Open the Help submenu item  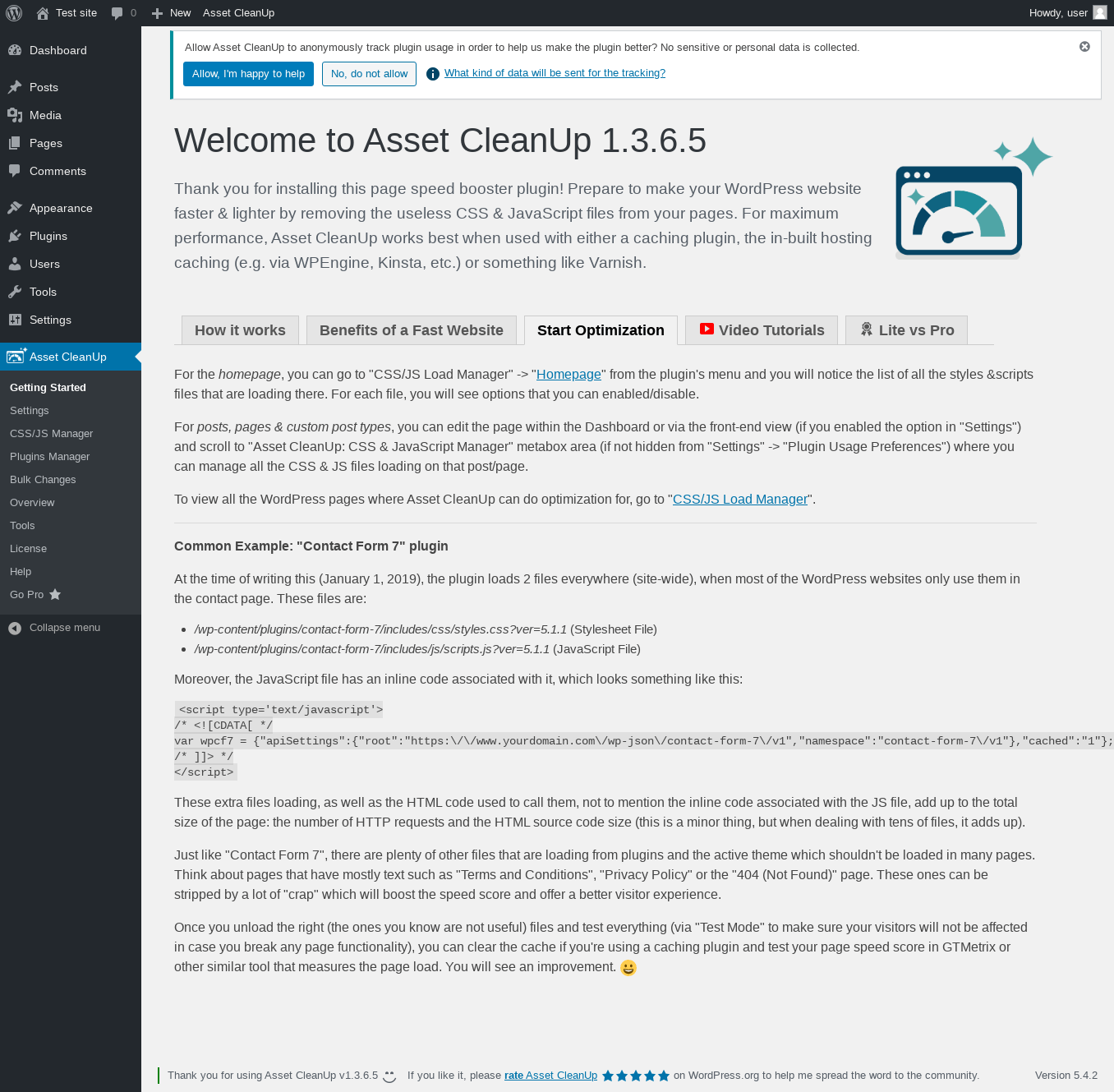21,572
